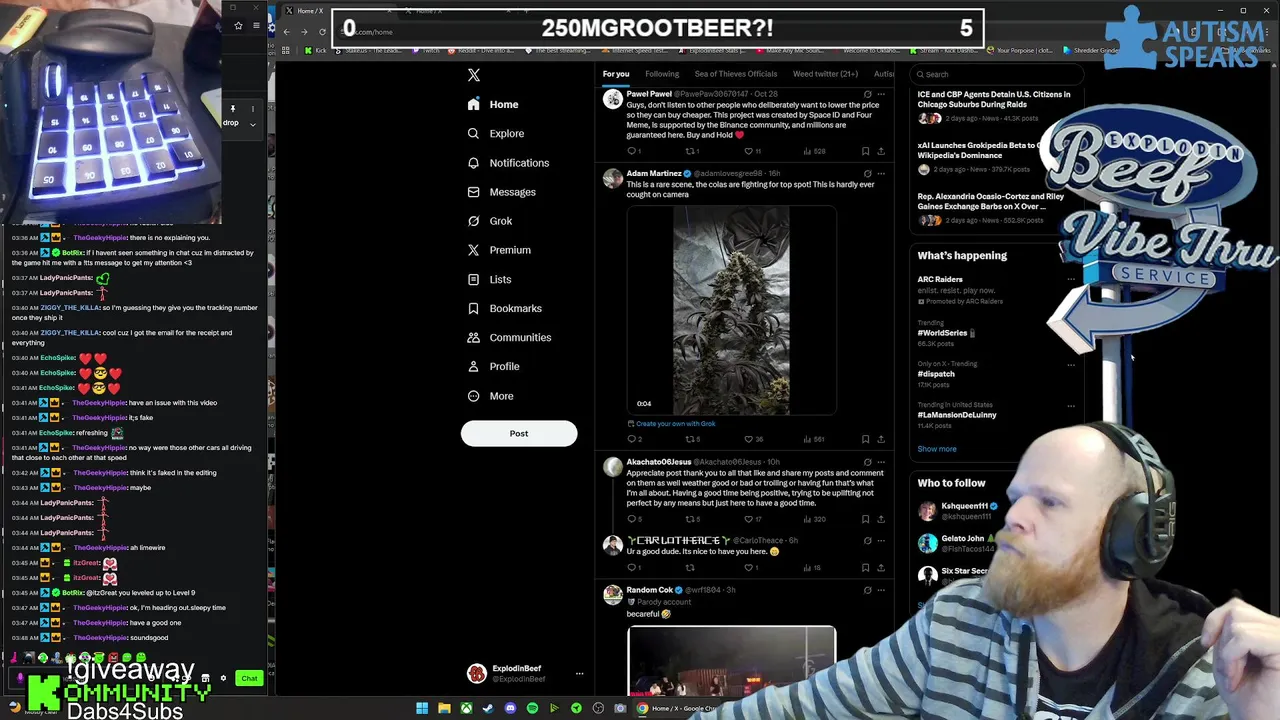
Task: Open Adam Martinez's profile avatar
Action: [x=612, y=179]
